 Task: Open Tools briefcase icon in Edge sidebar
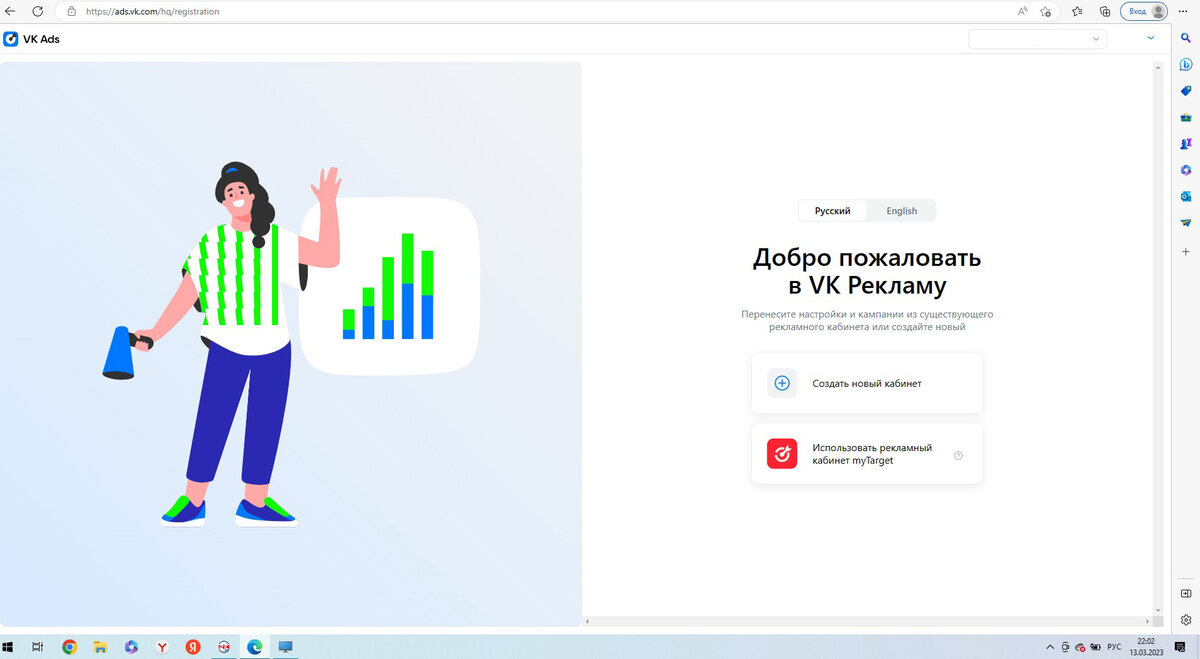1186,117
